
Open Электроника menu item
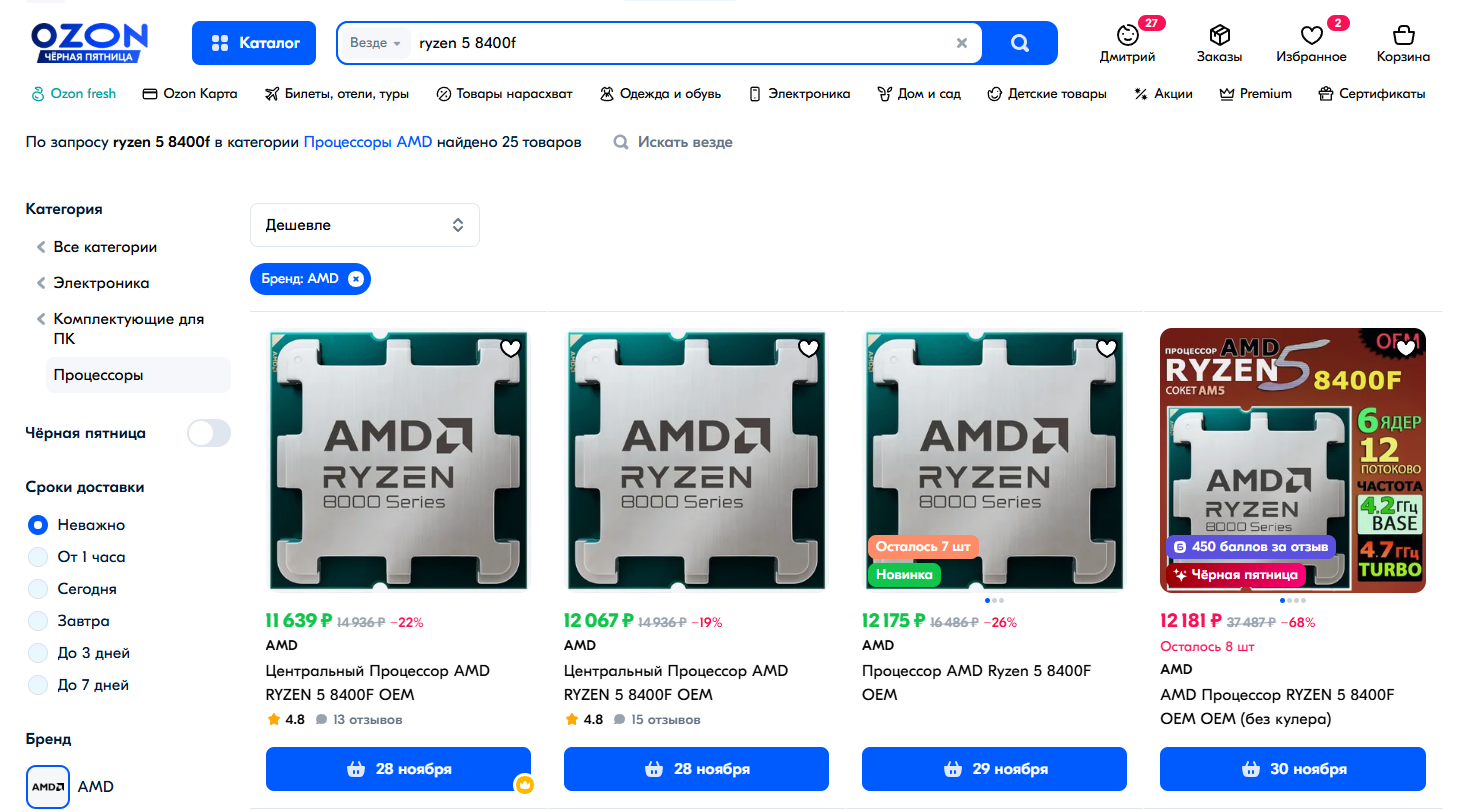click(799, 93)
